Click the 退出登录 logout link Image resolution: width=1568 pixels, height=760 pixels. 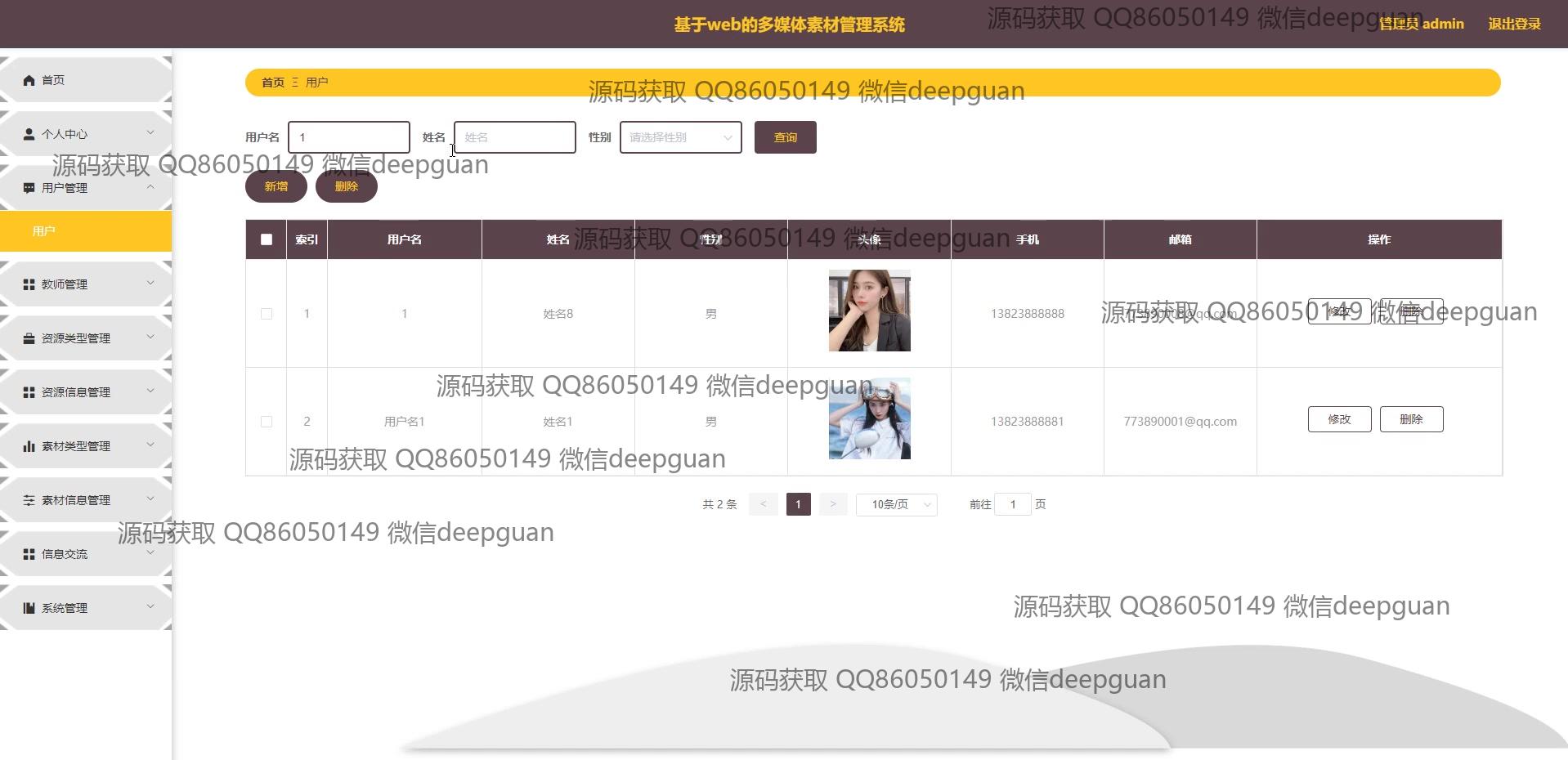pos(1515,24)
